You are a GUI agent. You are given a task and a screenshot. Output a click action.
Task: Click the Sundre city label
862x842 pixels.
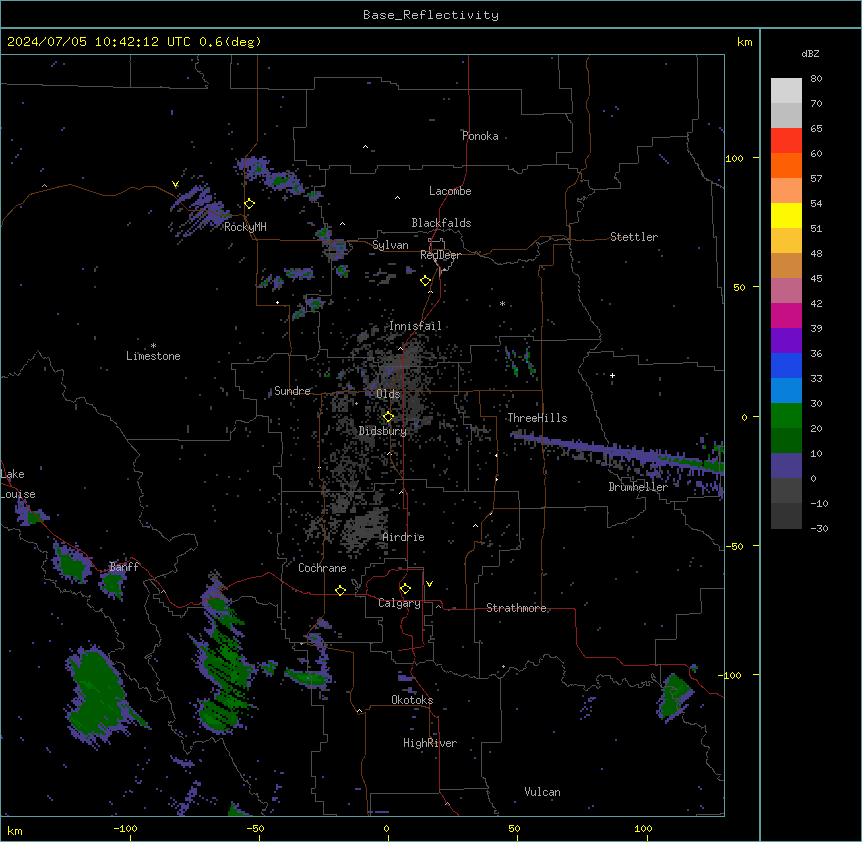click(292, 391)
